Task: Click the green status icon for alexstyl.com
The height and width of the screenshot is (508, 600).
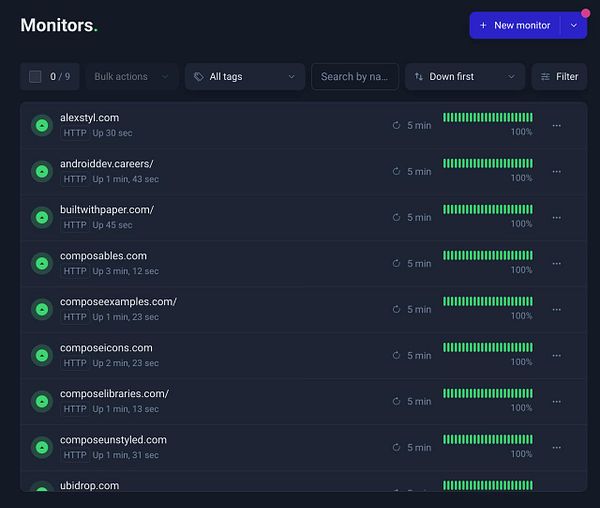Action: click(x=42, y=125)
